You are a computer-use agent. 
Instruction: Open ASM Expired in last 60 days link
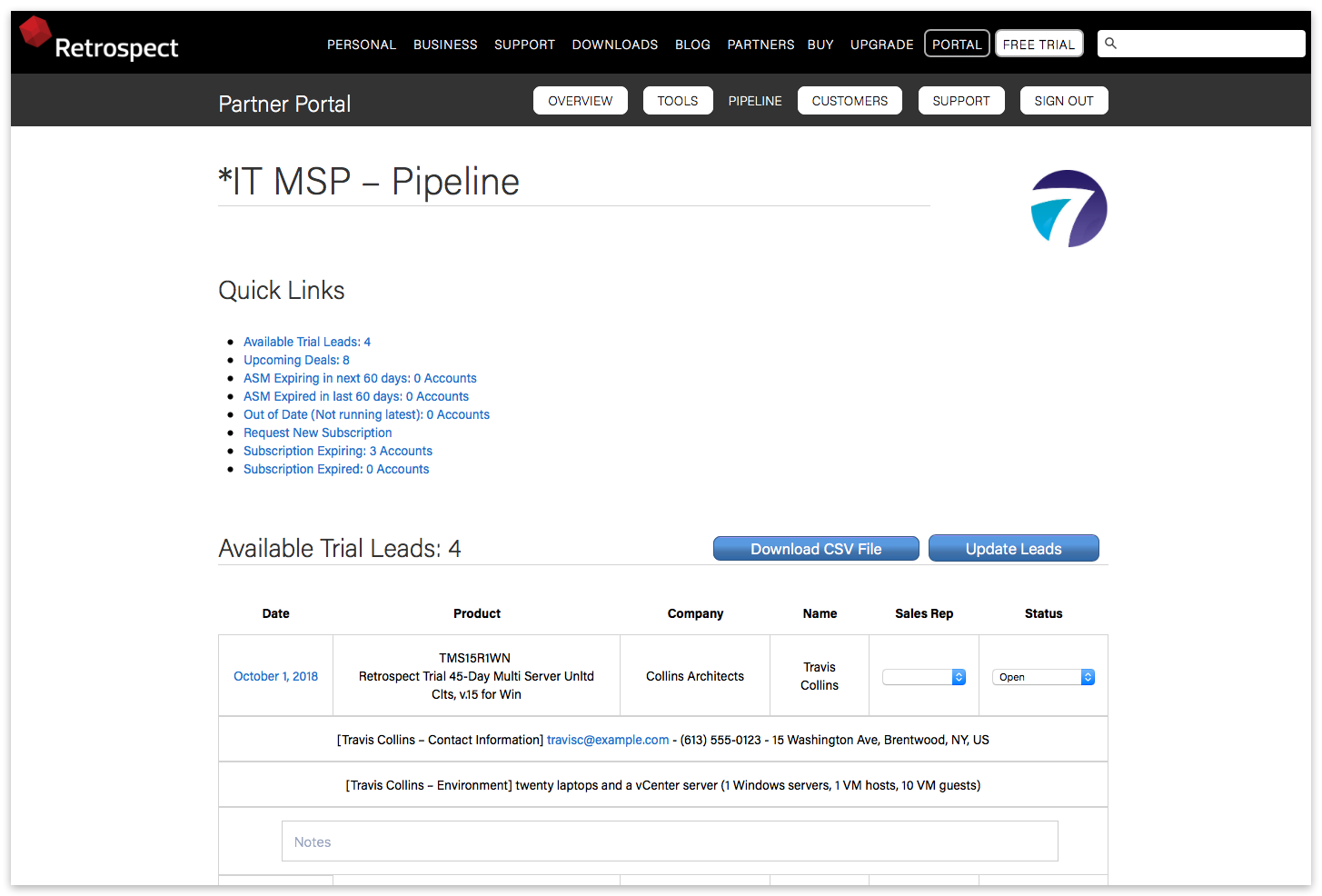356,396
